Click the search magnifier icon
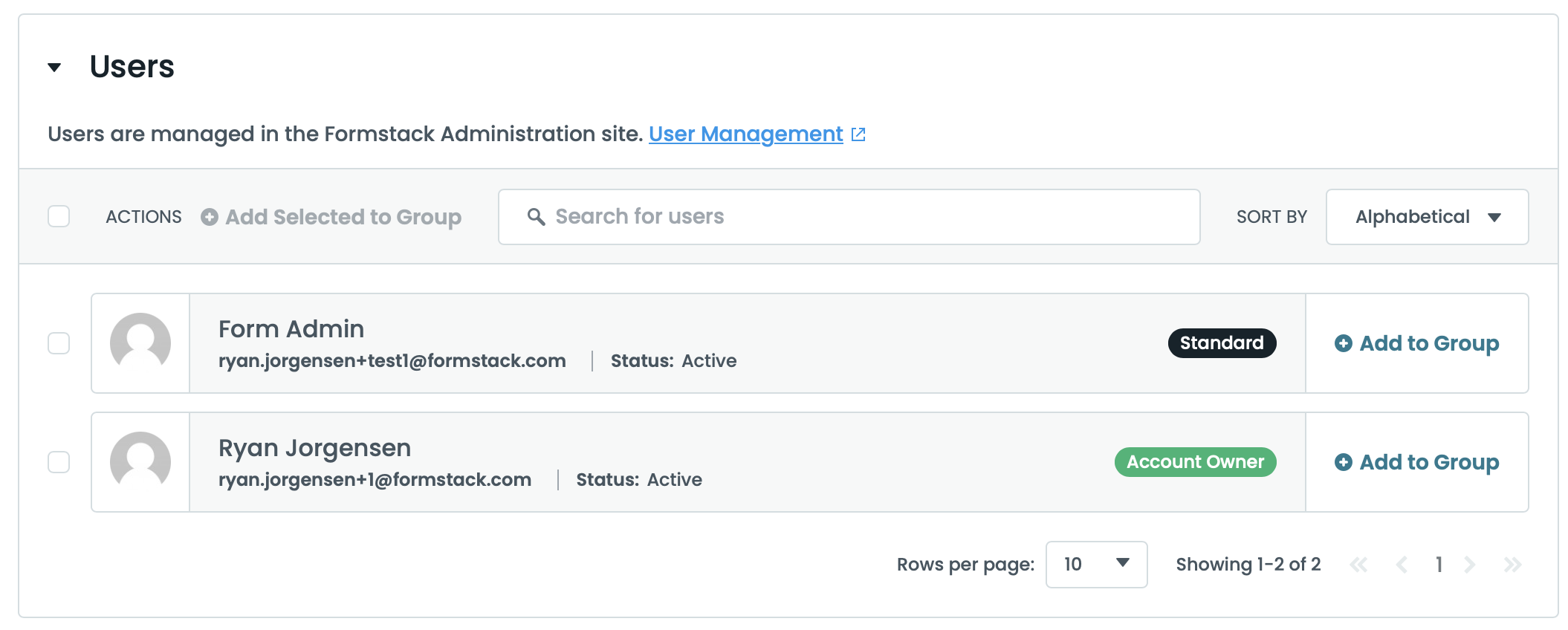Image resolution: width=1568 pixels, height=630 pixels. tap(536, 217)
